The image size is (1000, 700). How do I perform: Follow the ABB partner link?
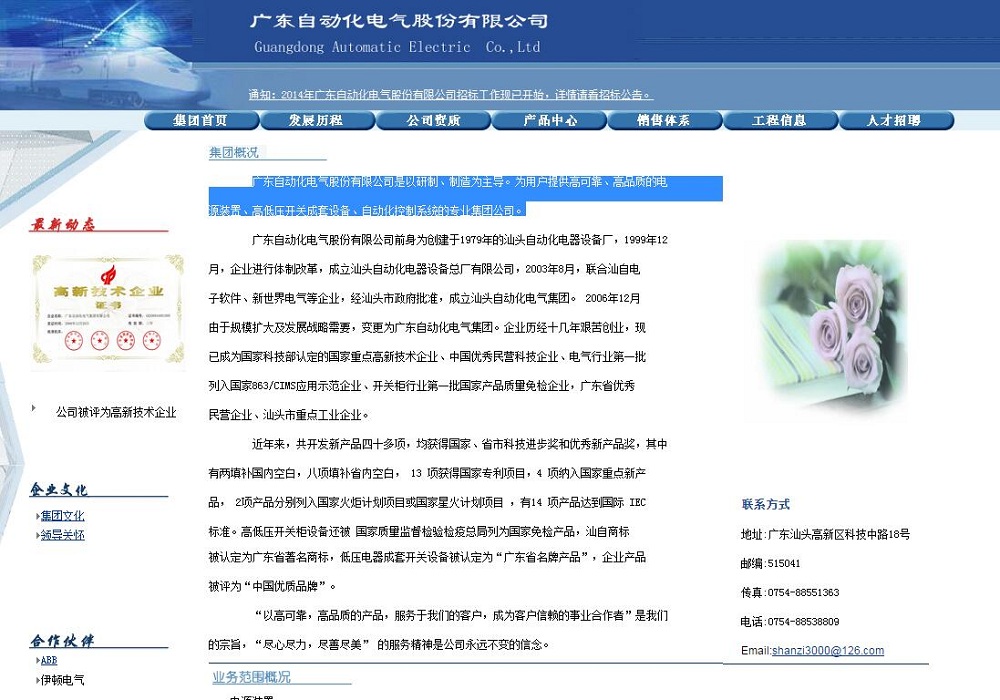[49, 660]
